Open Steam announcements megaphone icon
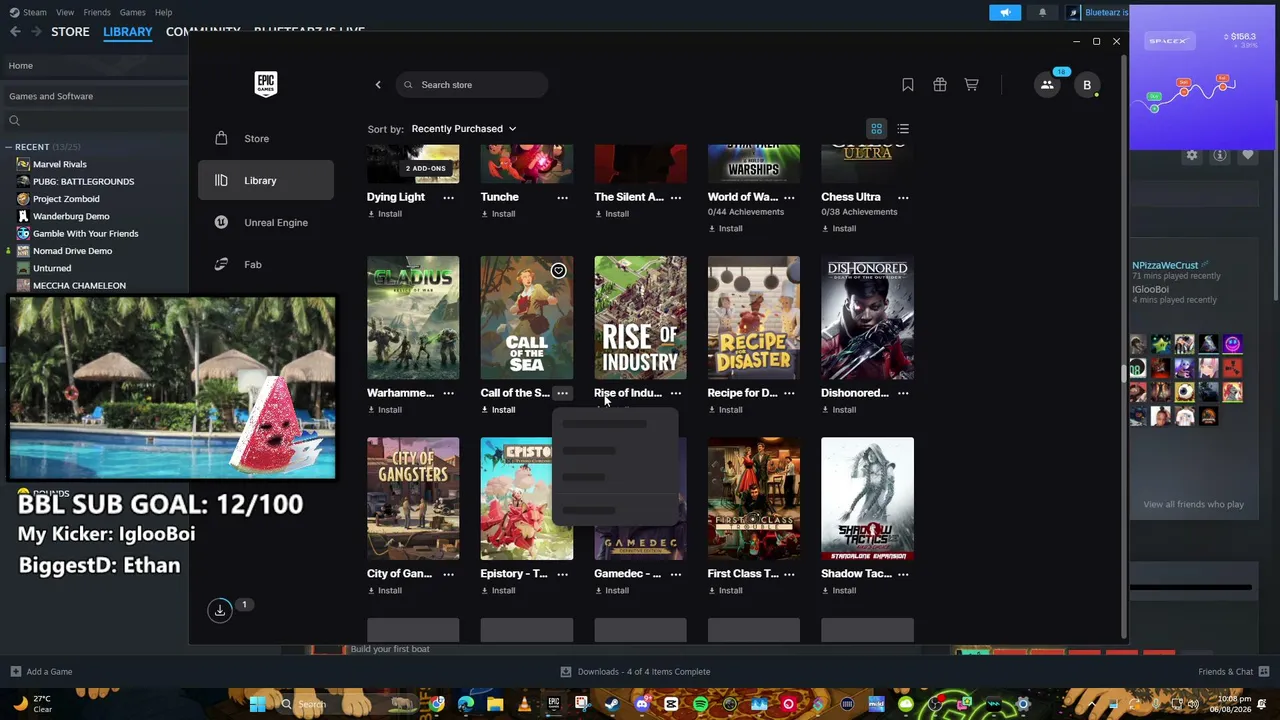This screenshot has width=1280, height=720. click(x=1005, y=12)
